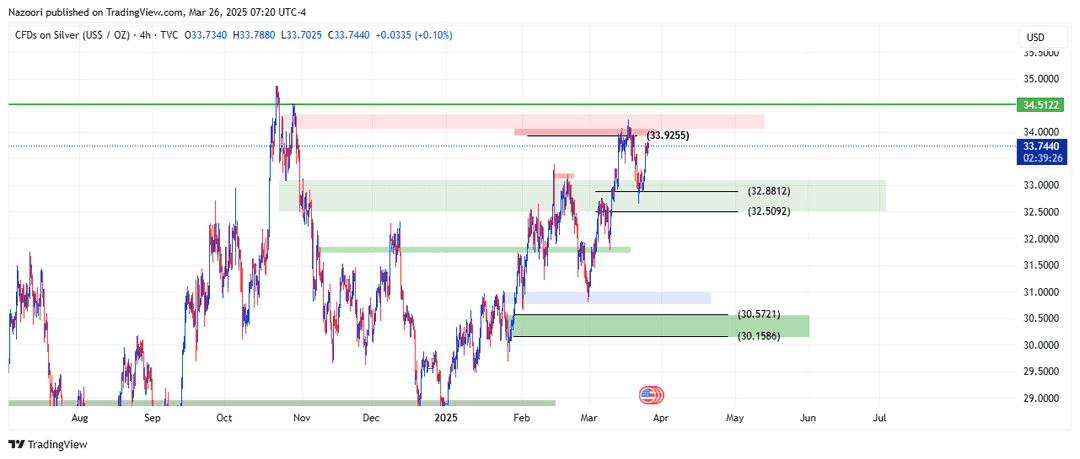Select the blue rectangle near 31.0000

point(617,298)
